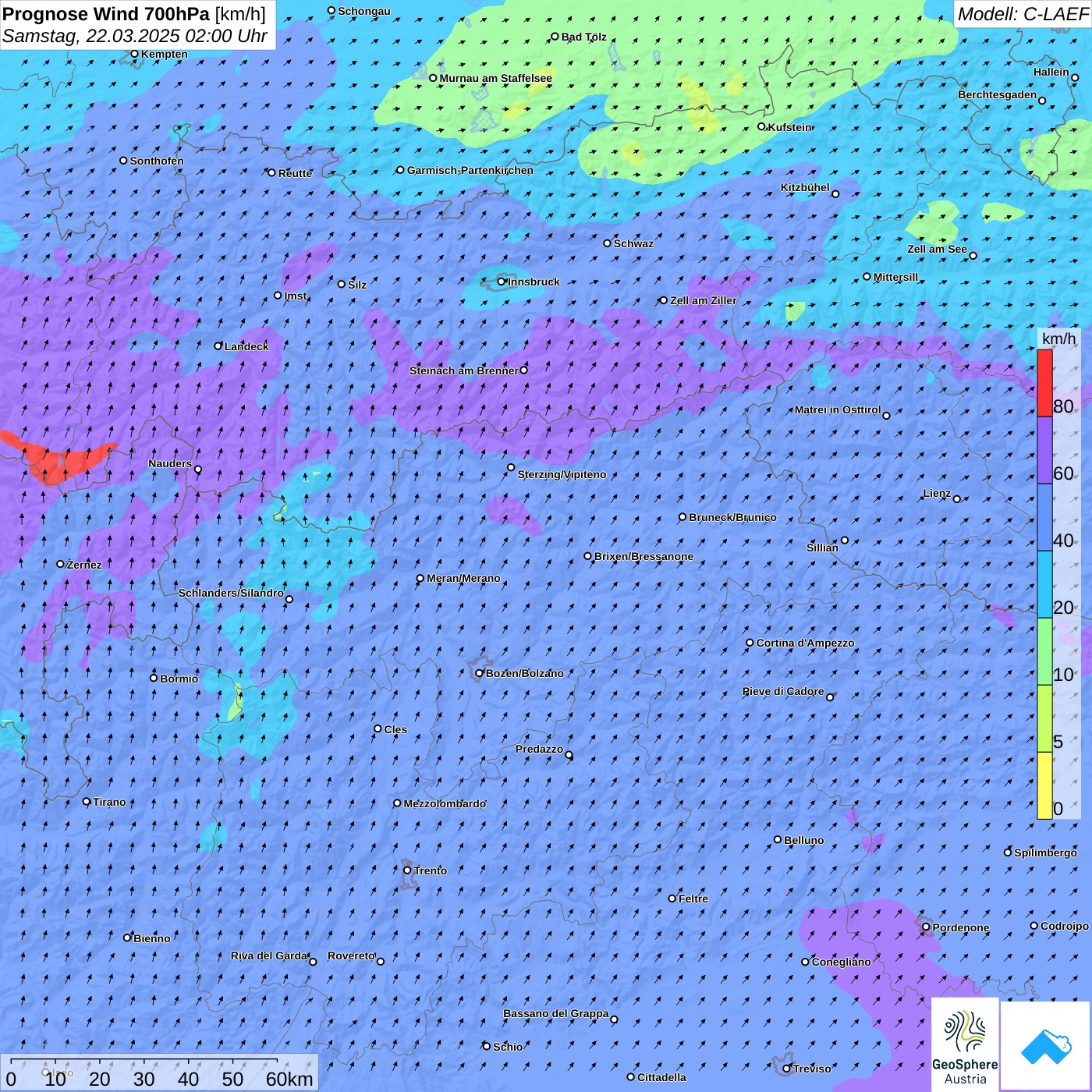Image resolution: width=1092 pixels, height=1092 pixels.
Task: Click the Bormio city label
Action: coord(179,679)
